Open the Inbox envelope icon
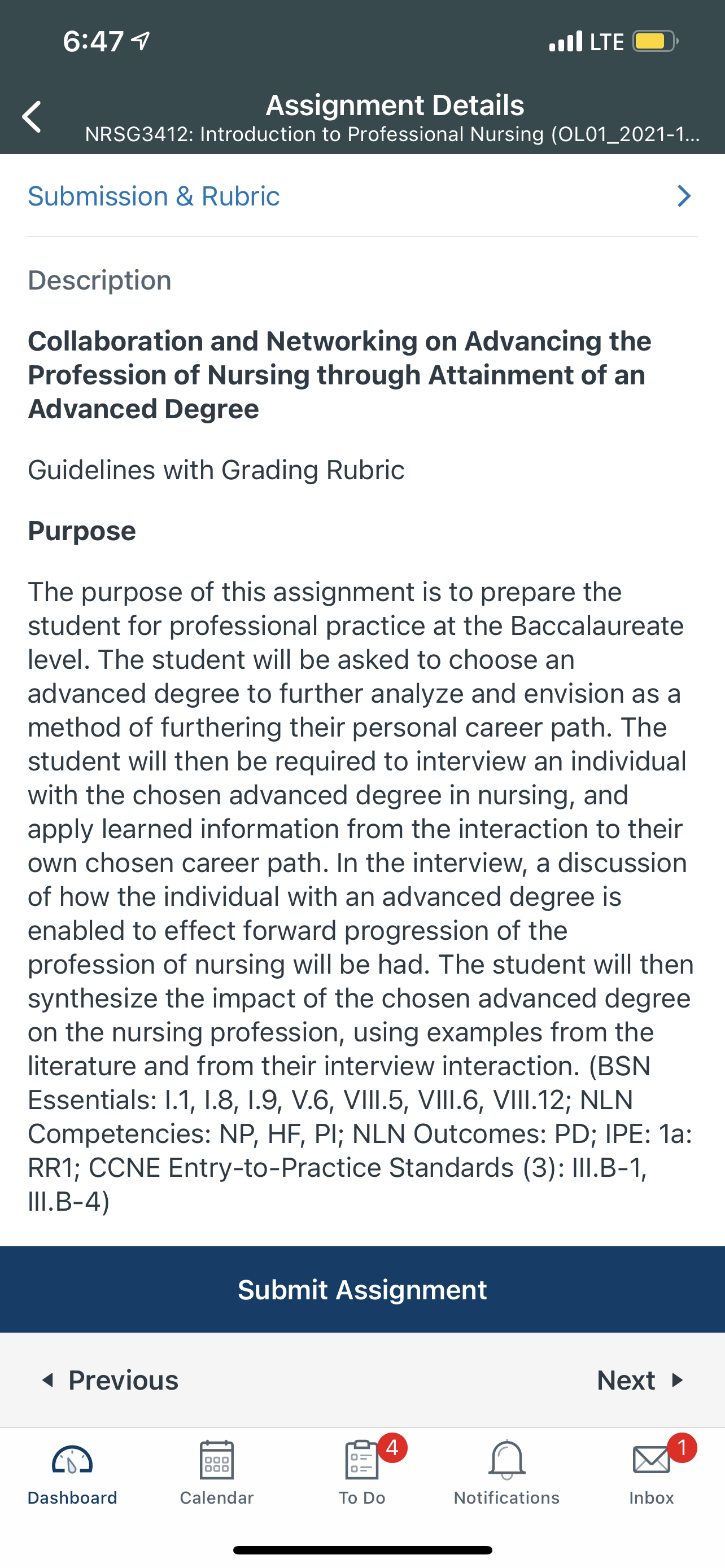725x1568 pixels. tap(652, 1460)
